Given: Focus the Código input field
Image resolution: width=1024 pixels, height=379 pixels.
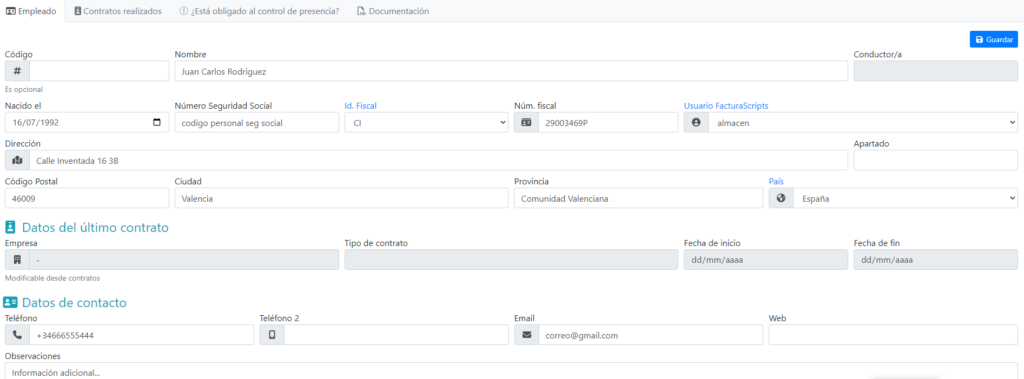Looking at the screenshot, I should (x=99, y=71).
